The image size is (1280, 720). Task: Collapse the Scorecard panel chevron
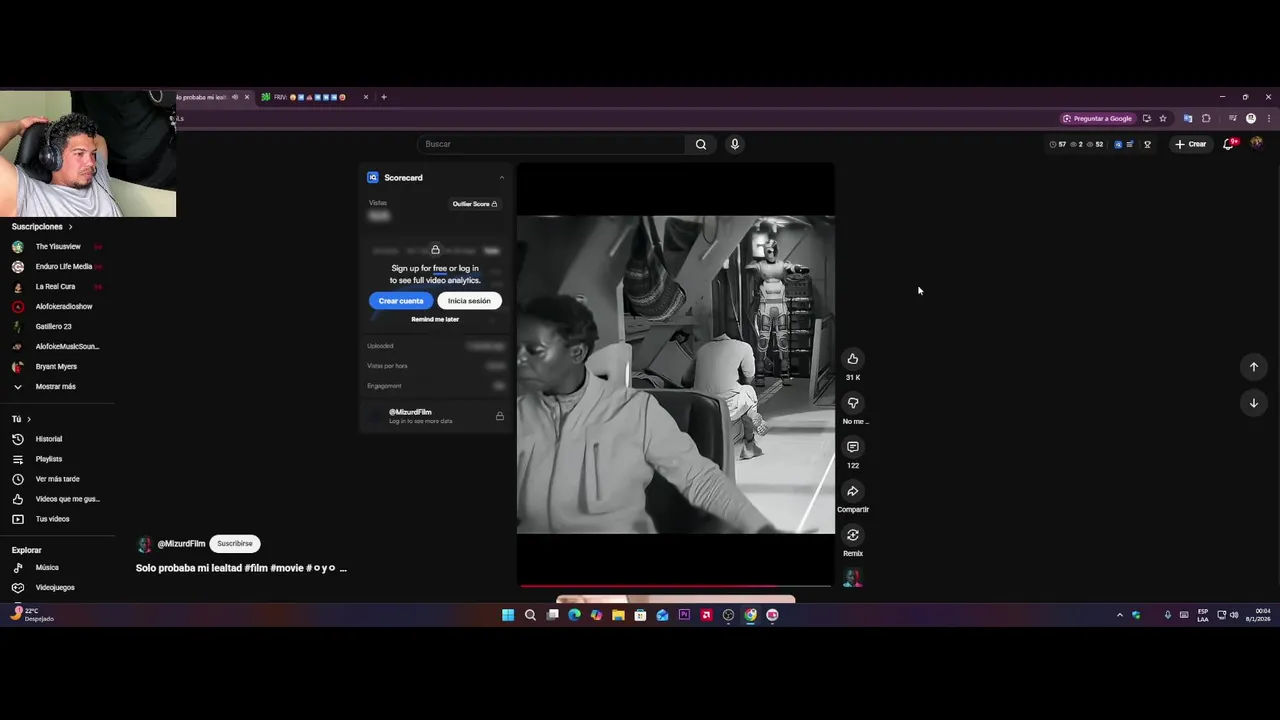(502, 178)
